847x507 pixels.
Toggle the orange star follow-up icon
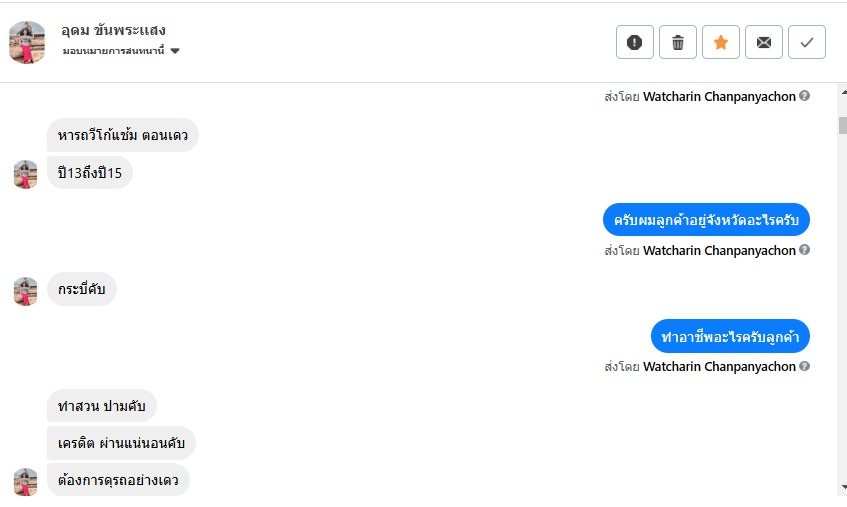tap(720, 42)
